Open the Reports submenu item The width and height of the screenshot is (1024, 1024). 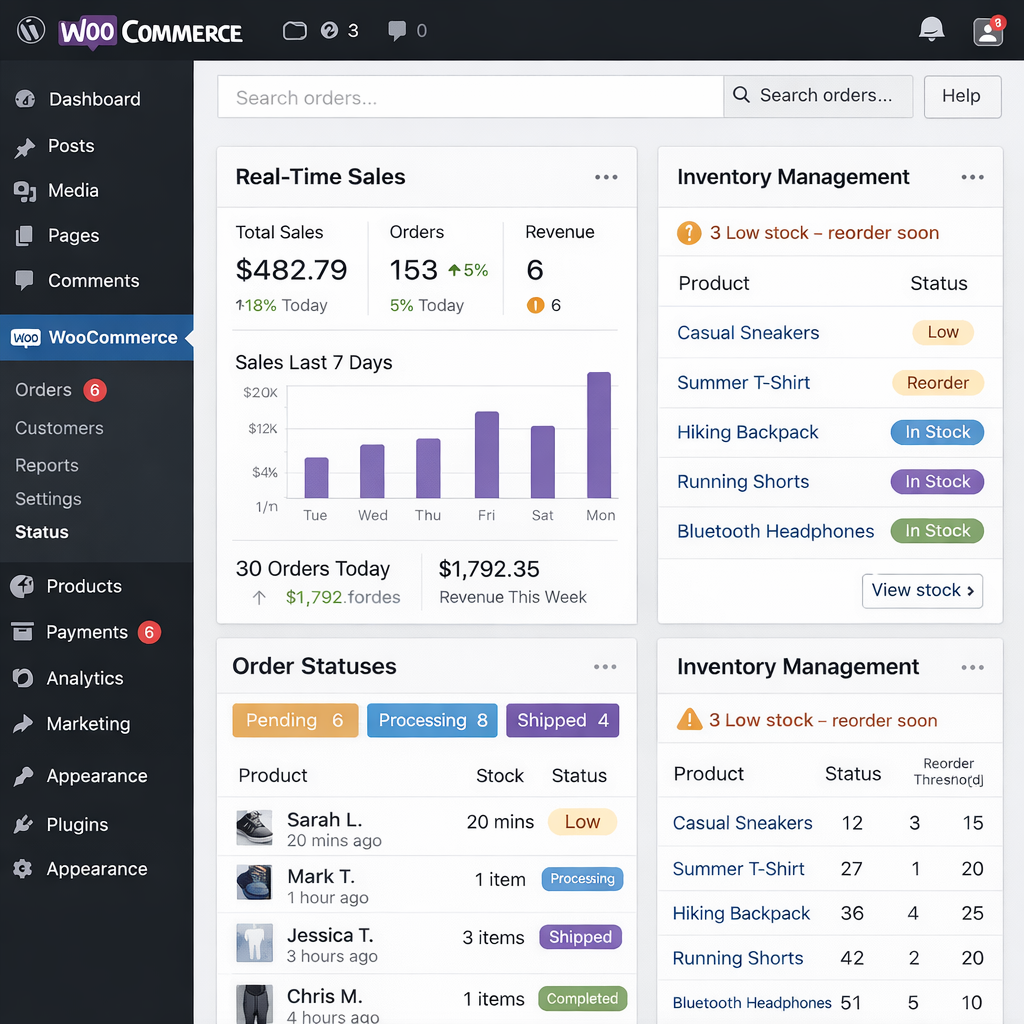tap(47, 465)
